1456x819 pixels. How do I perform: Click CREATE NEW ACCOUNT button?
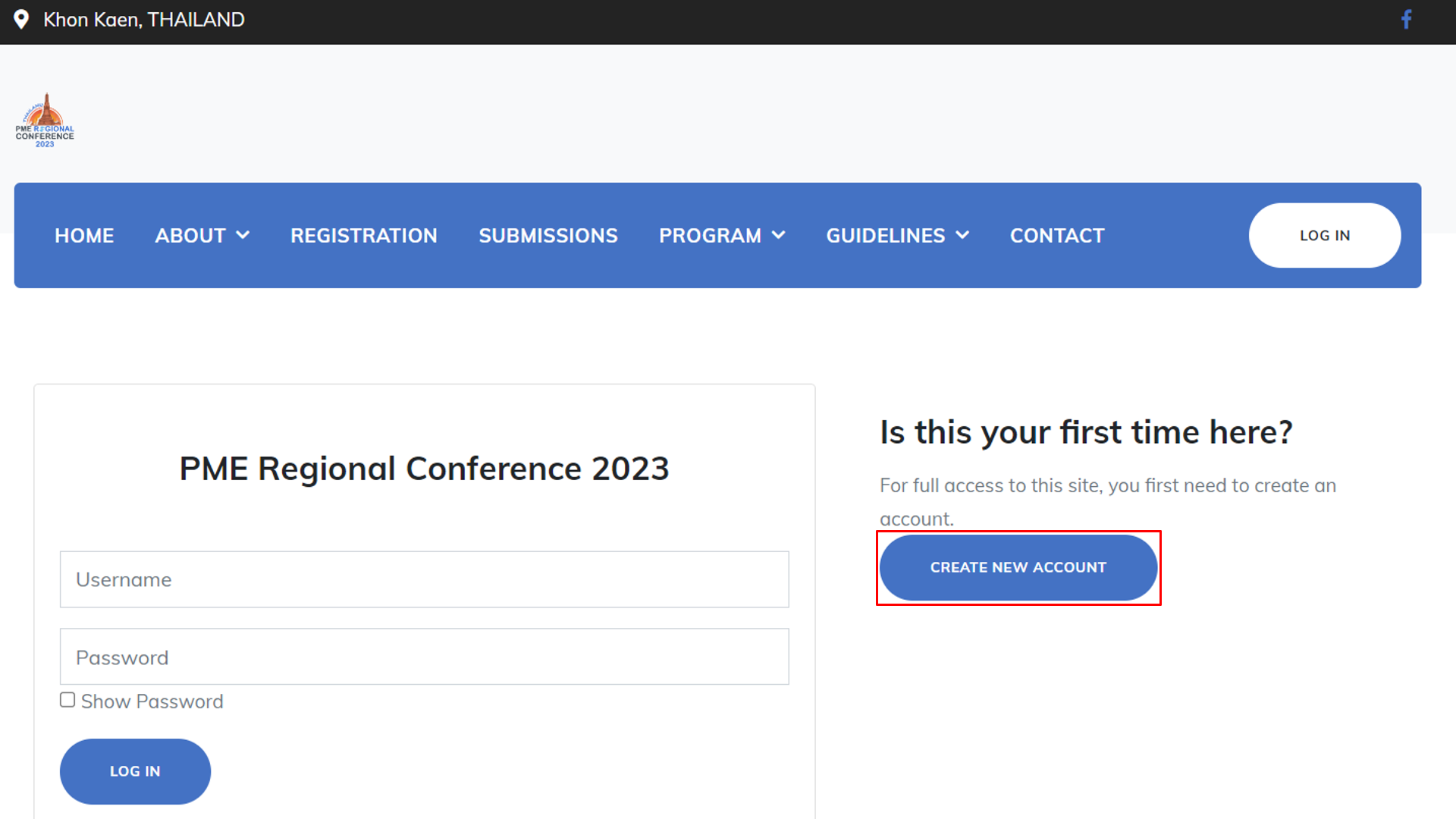[x=1018, y=567]
